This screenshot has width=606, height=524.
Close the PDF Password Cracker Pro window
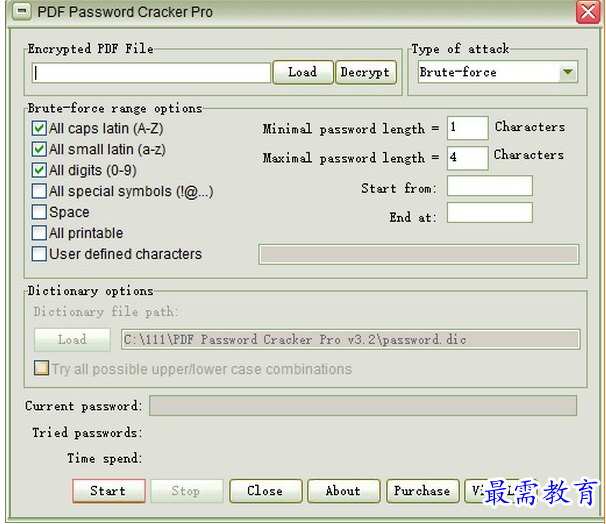[x=588, y=12]
